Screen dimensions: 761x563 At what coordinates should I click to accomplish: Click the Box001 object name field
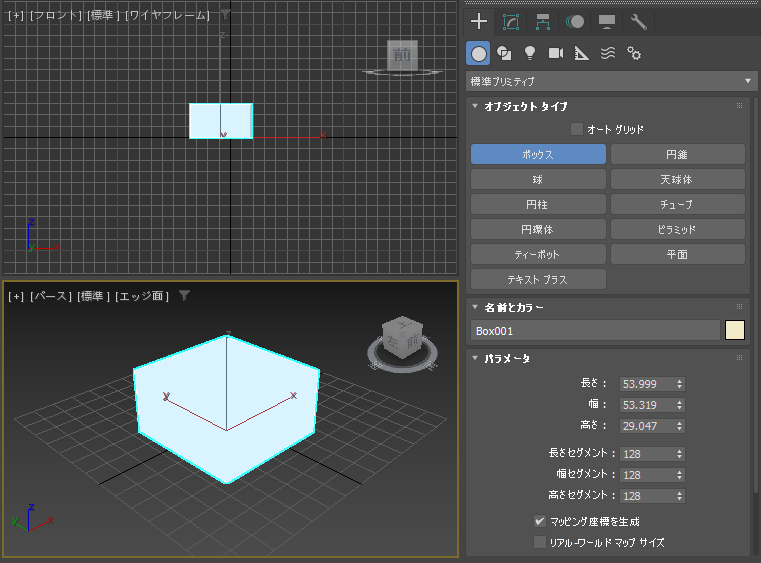click(595, 331)
